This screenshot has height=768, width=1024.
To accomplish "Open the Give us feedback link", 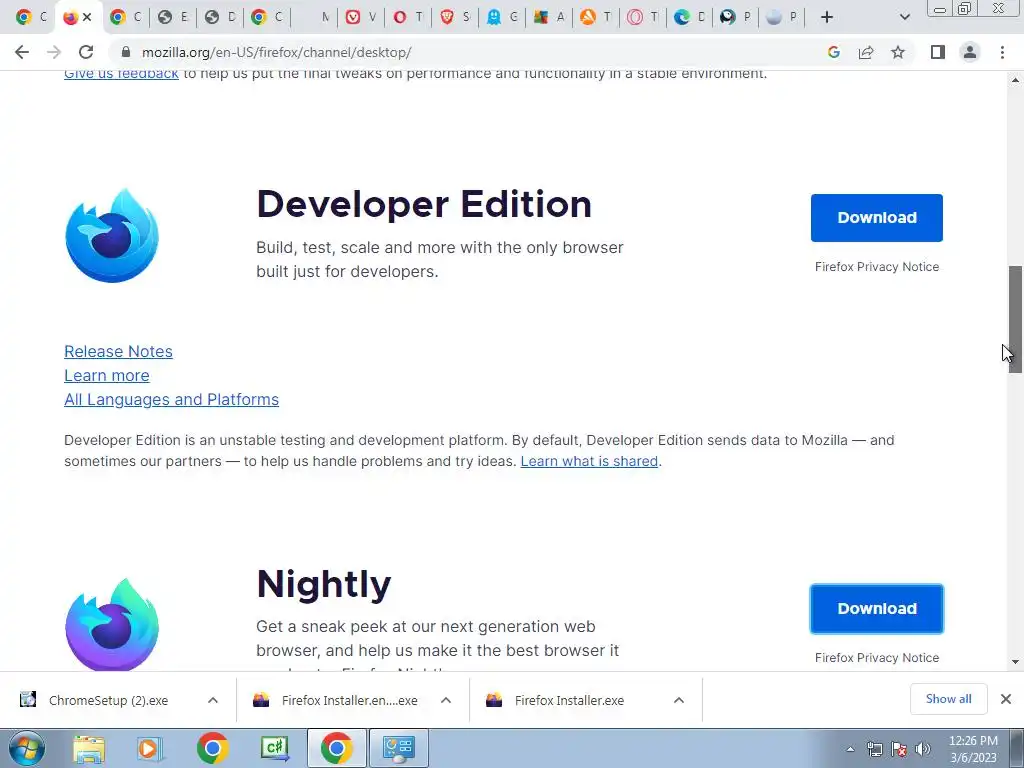I will click(x=121, y=74).
